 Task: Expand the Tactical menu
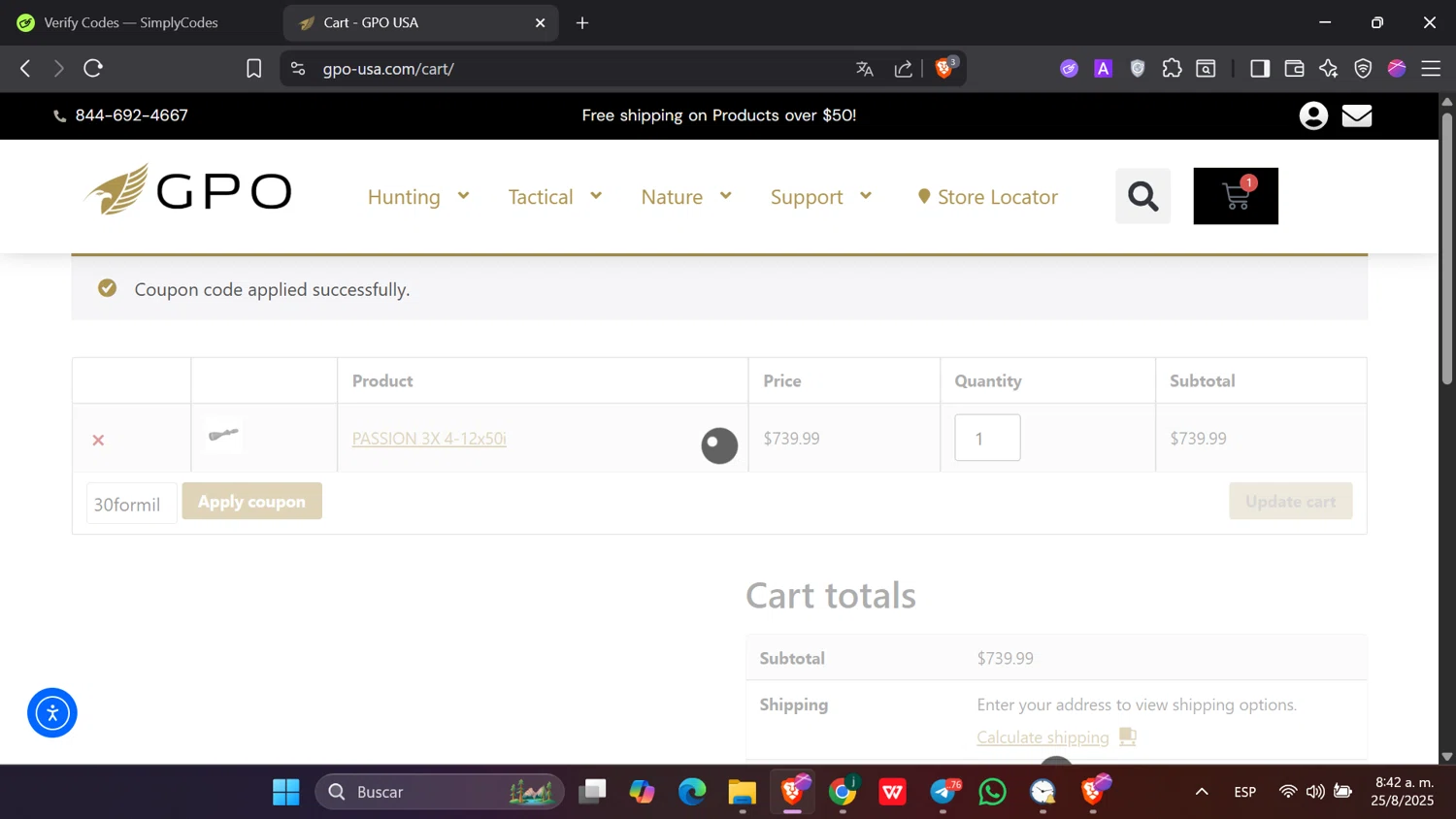[x=555, y=196]
